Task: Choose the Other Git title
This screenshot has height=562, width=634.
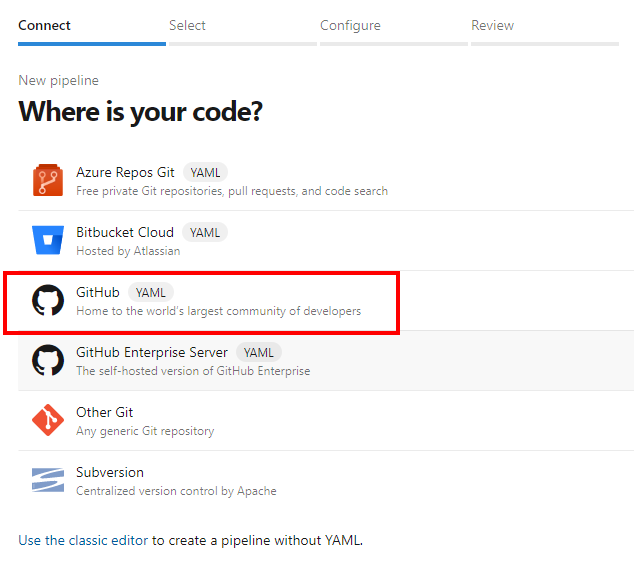Action: [104, 412]
